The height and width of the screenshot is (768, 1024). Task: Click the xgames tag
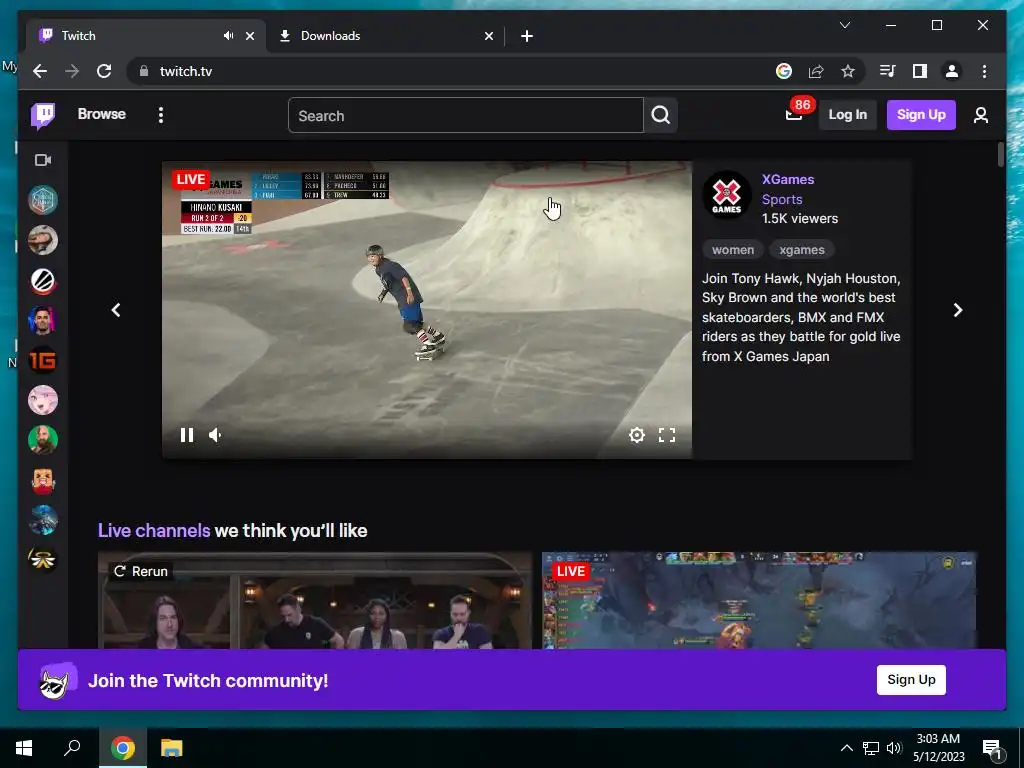pos(801,249)
